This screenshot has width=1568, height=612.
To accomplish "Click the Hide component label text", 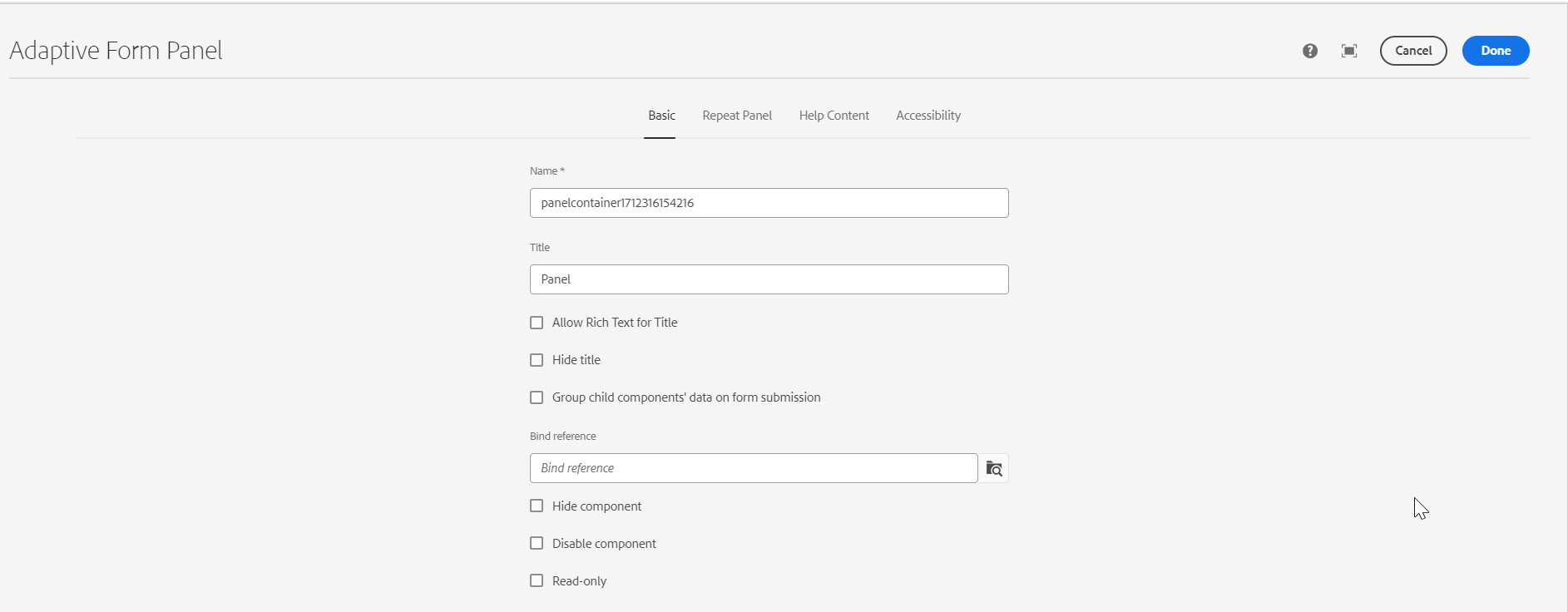I will pos(596,506).
